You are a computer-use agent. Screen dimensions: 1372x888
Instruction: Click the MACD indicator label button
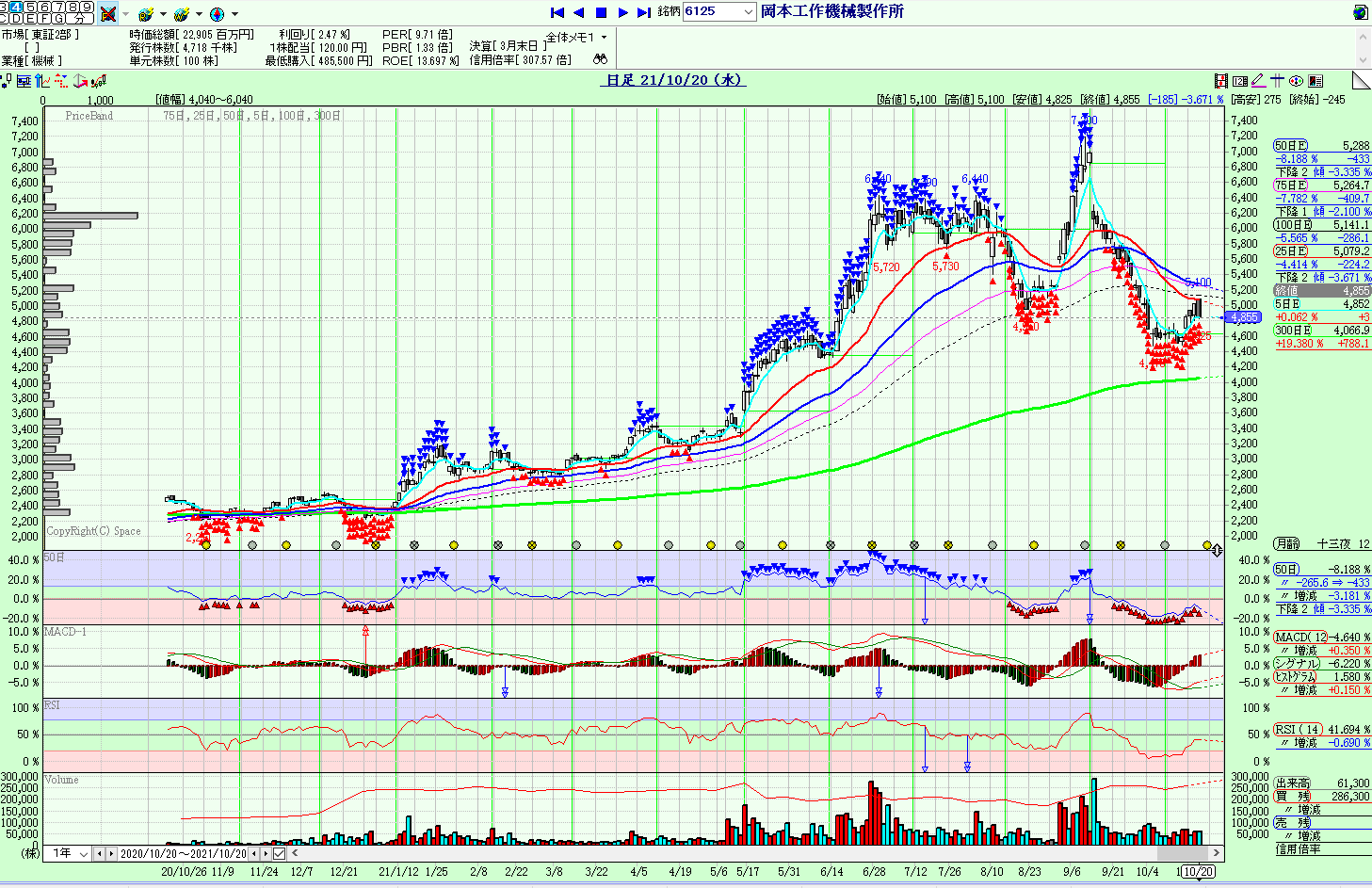pyautogui.click(x=1299, y=638)
